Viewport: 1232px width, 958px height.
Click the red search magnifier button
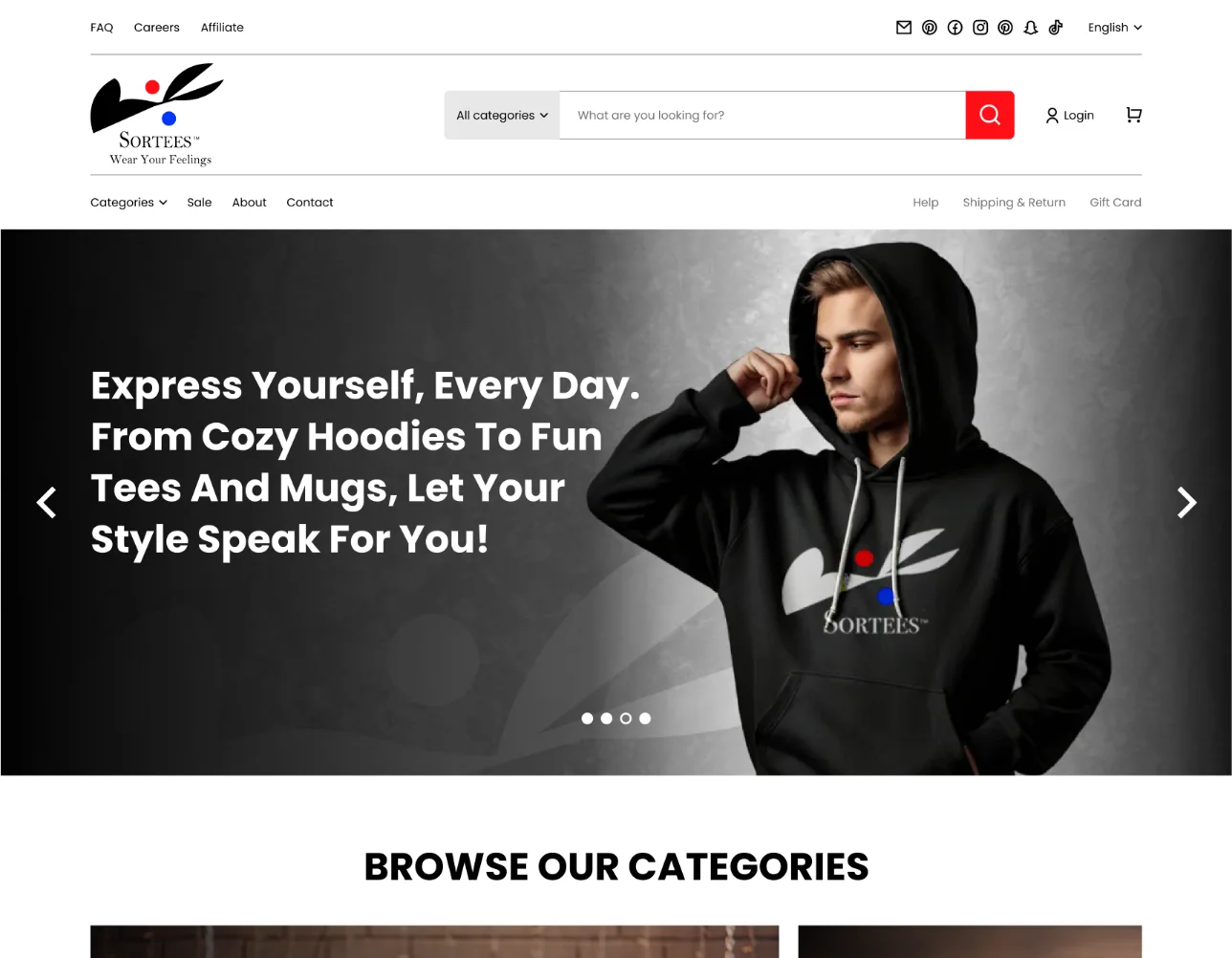click(990, 115)
